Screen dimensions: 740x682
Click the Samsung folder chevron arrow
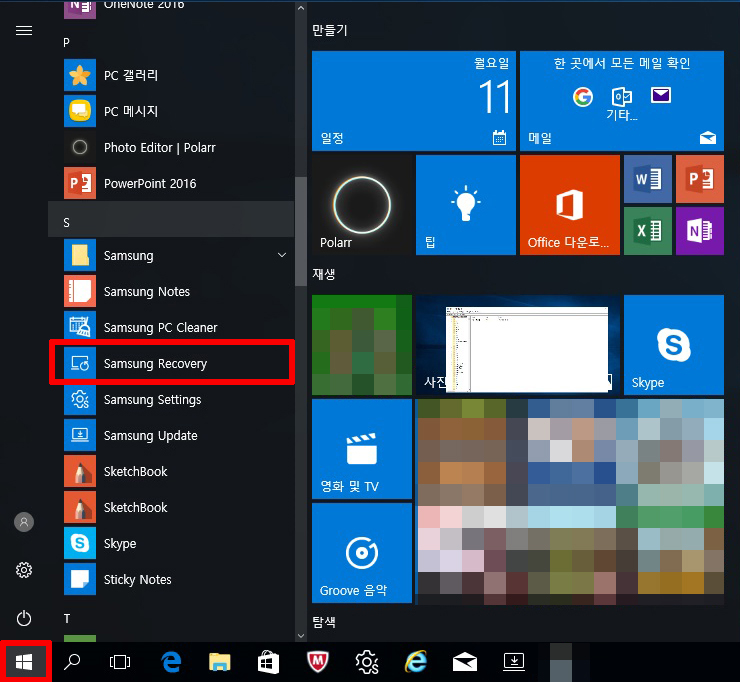(282, 255)
